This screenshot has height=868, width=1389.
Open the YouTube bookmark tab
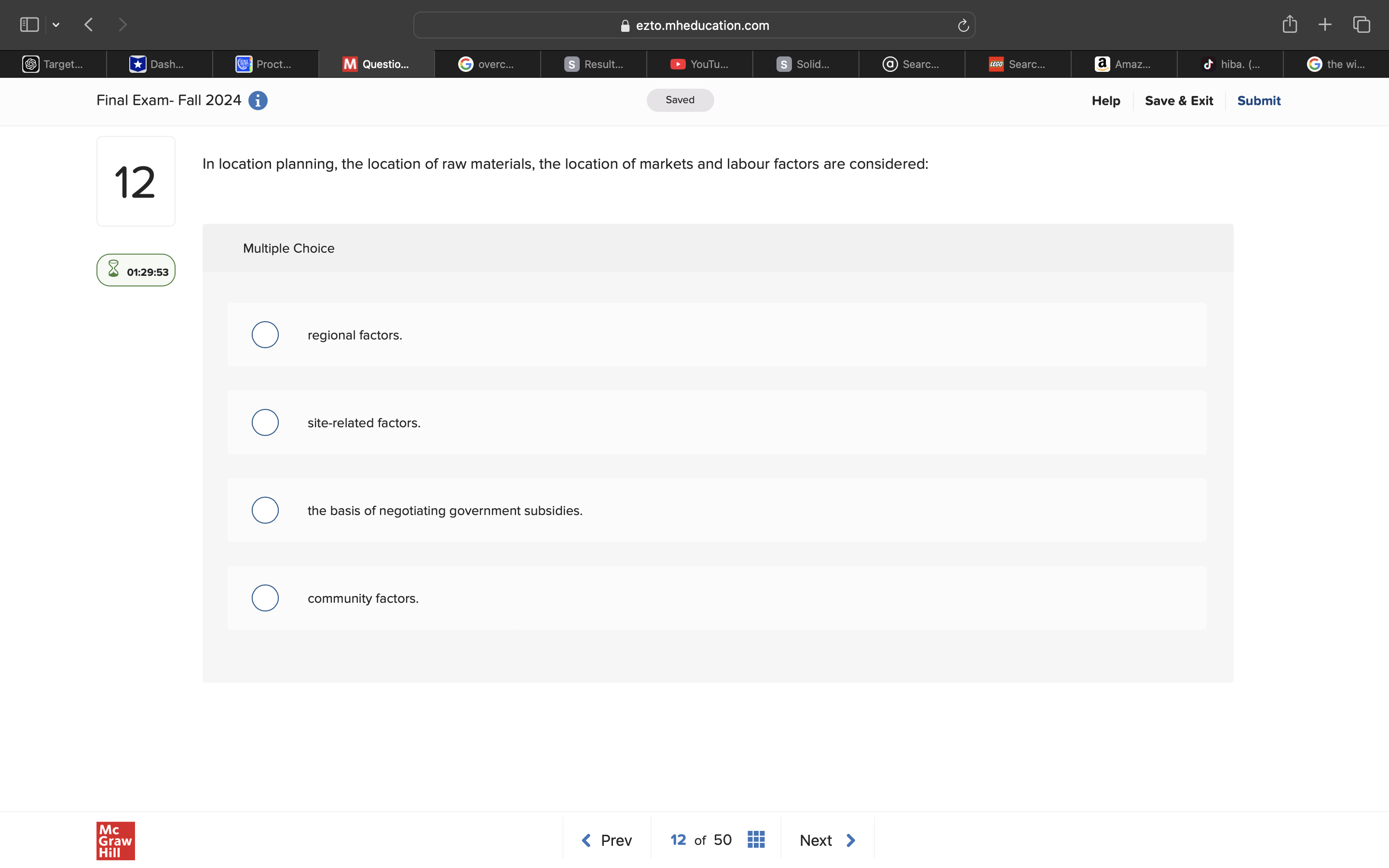click(699, 64)
